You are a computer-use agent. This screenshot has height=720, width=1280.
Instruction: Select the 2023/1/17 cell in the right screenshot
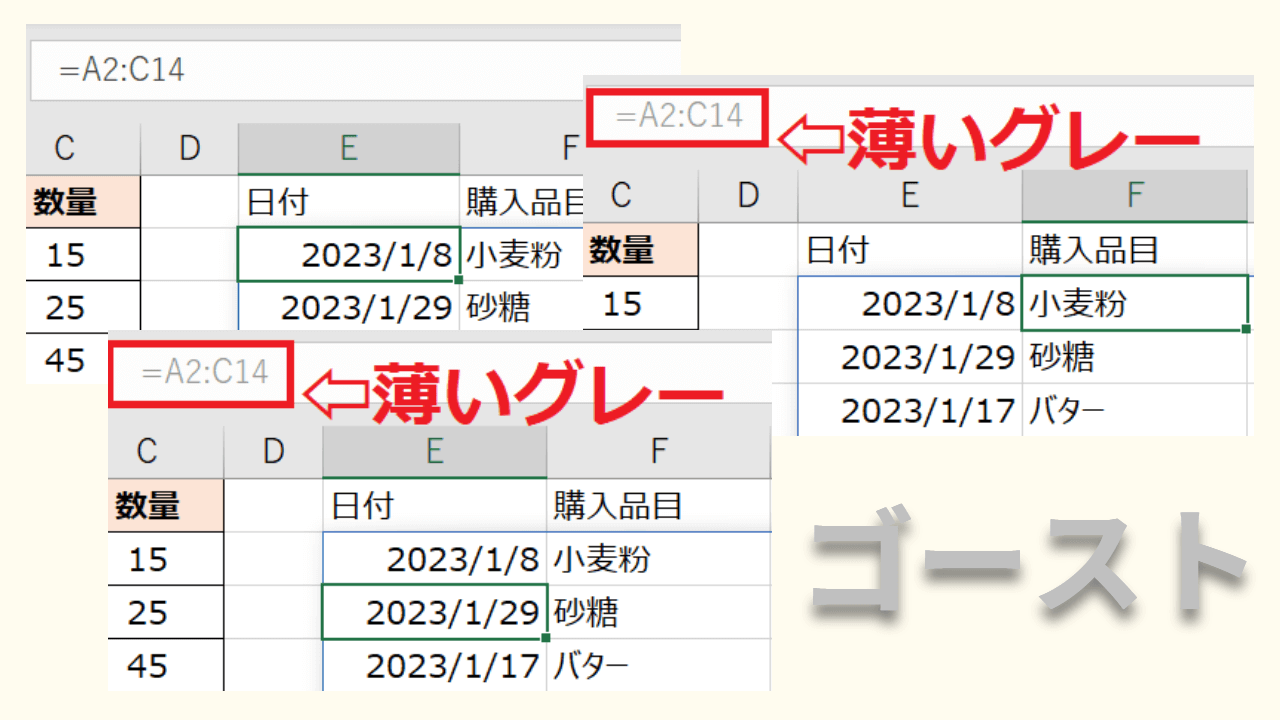coord(908,411)
